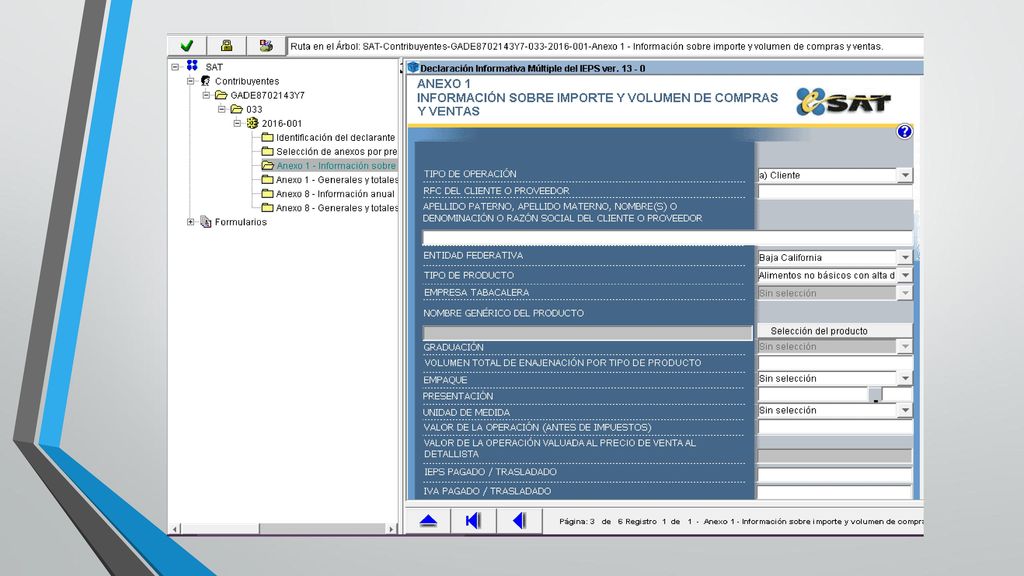Click folder icon of Anexo 8 - Información anual
The height and width of the screenshot is (576, 1024).
tap(267, 194)
